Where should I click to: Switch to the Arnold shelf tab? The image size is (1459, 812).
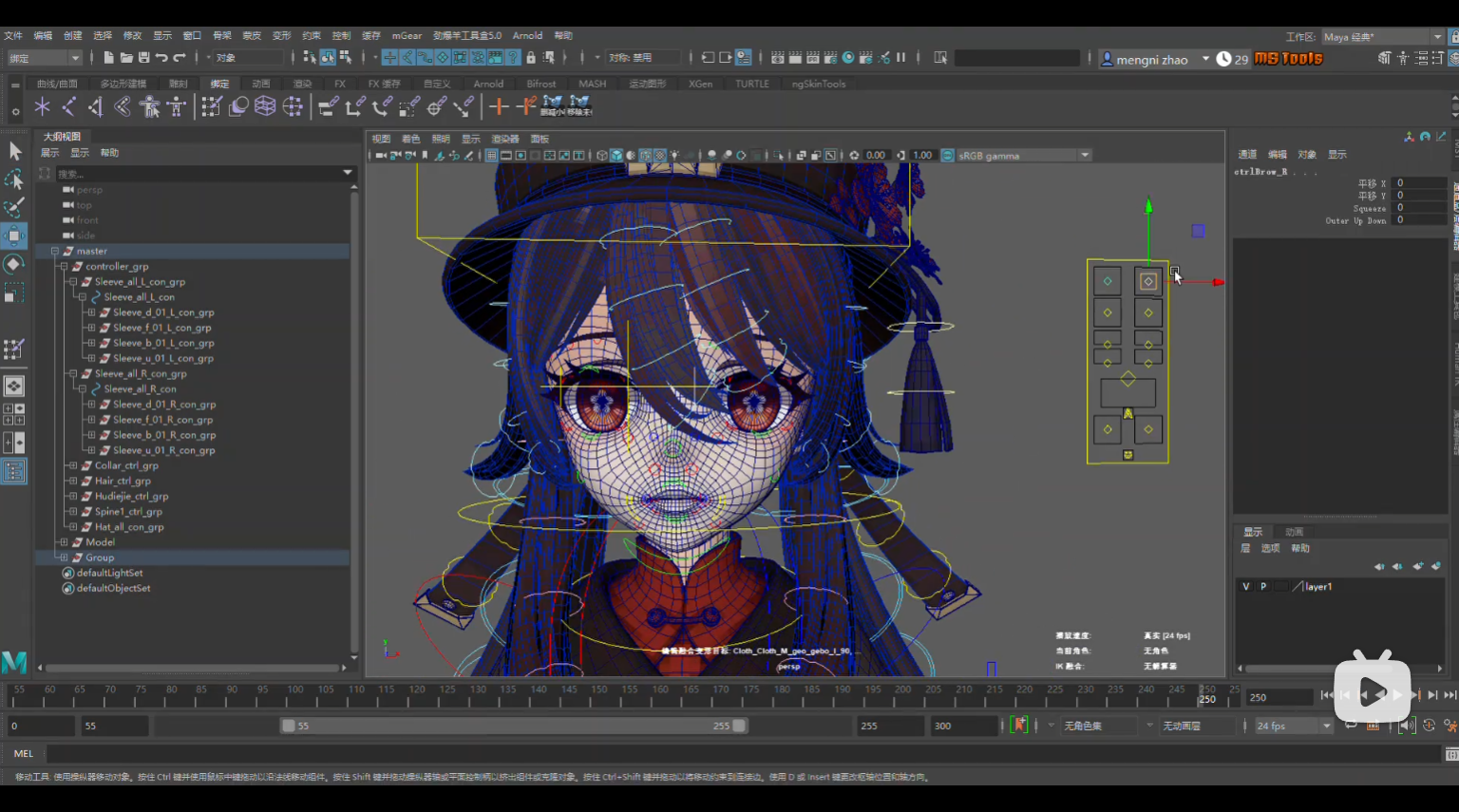point(488,84)
